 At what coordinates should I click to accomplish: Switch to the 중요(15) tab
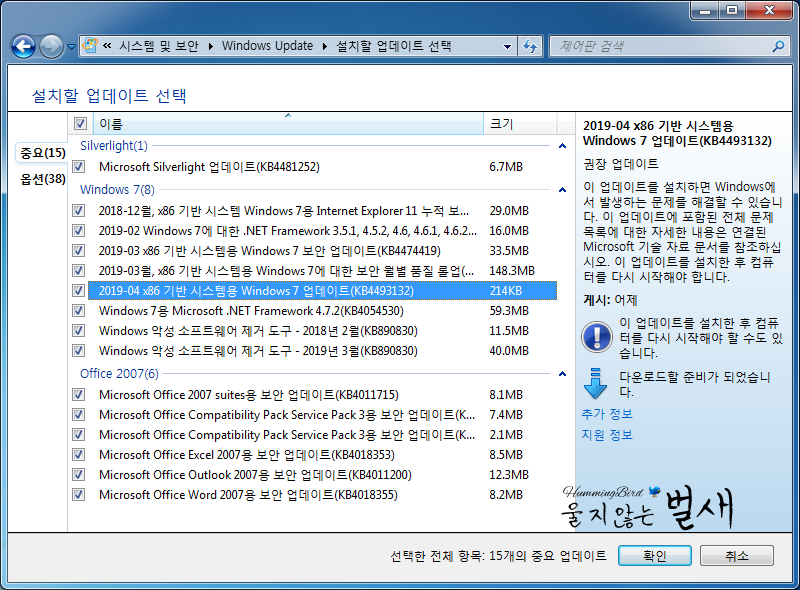pyautogui.click(x=43, y=153)
